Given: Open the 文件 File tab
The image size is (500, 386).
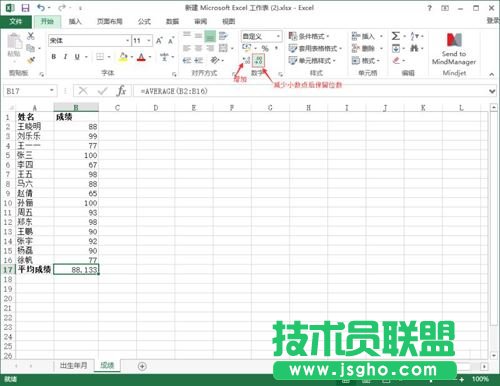Looking at the screenshot, I should [x=16, y=21].
